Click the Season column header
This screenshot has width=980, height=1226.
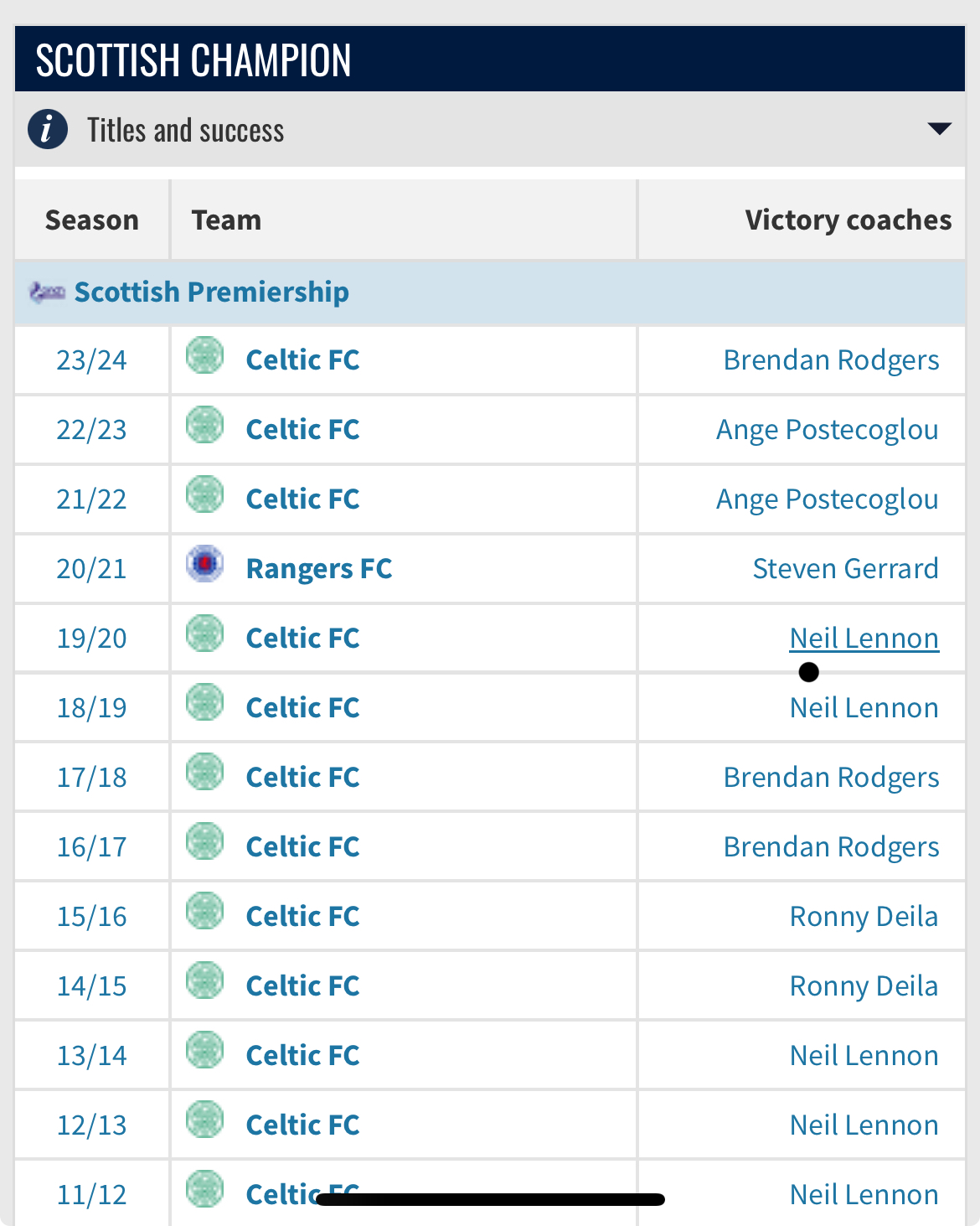tap(91, 220)
